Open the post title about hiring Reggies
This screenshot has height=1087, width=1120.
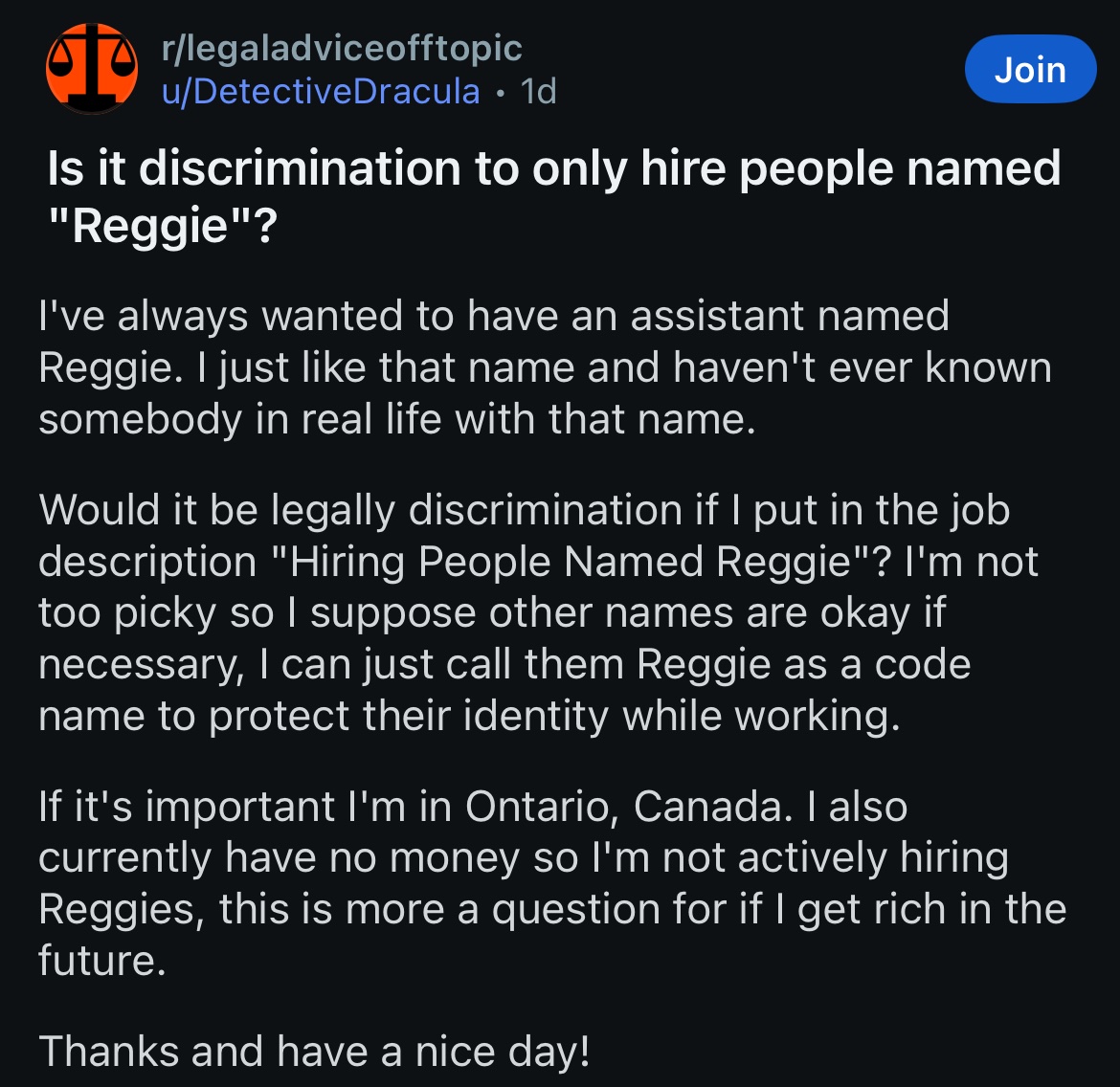pos(553,197)
